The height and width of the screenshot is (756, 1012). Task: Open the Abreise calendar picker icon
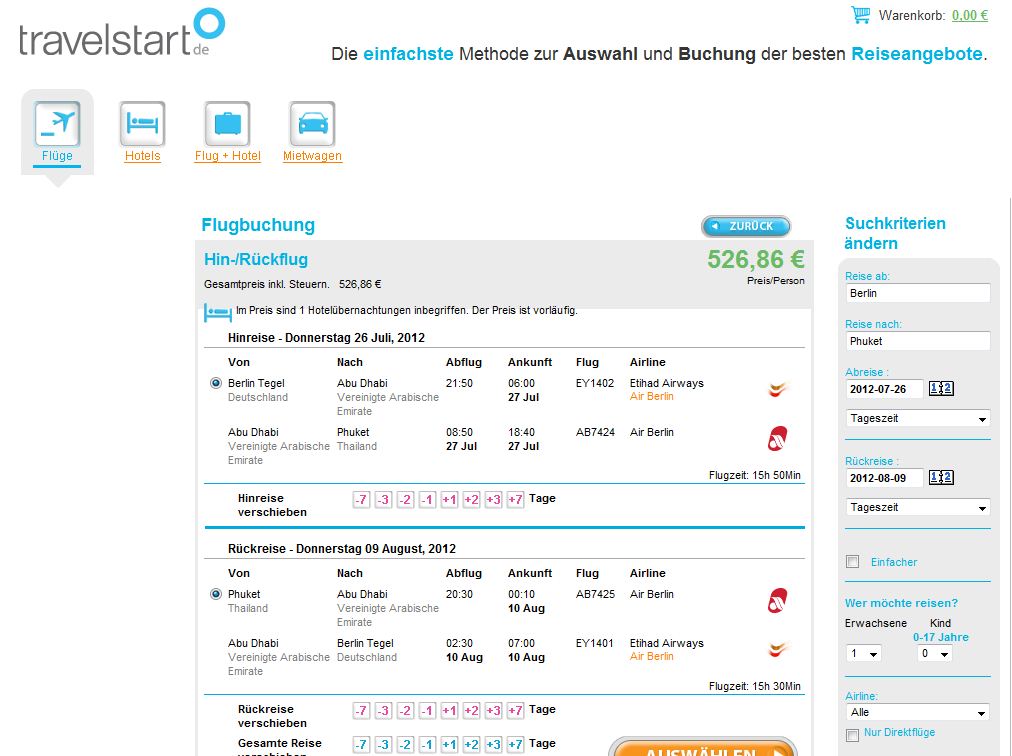pyautogui.click(x=941, y=389)
